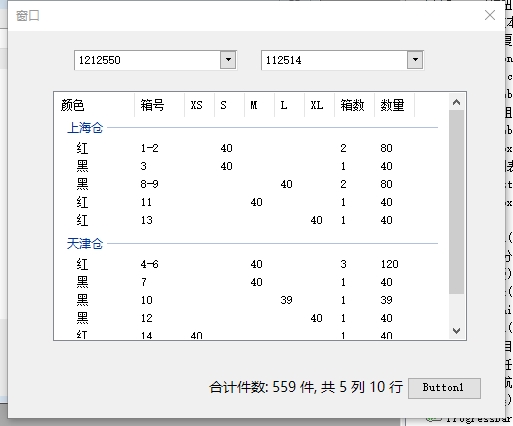Open the 112514 combo box dropdown arrow
The height and width of the screenshot is (426, 513).
[x=415, y=60]
